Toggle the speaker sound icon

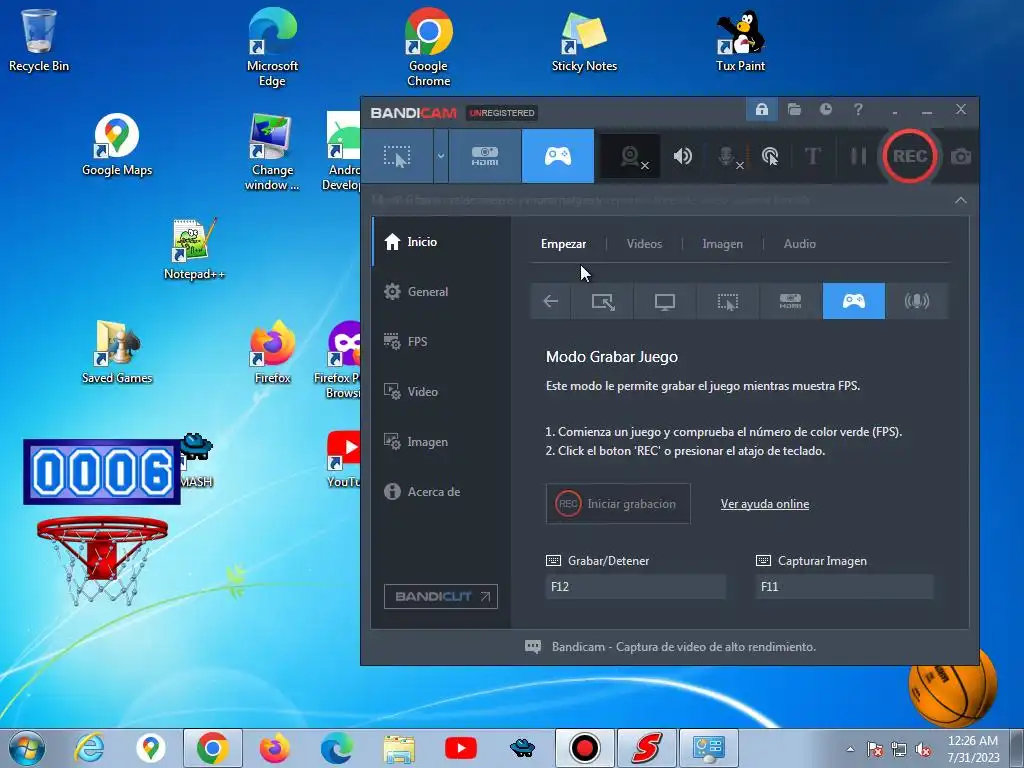pyautogui.click(x=682, y=156)
